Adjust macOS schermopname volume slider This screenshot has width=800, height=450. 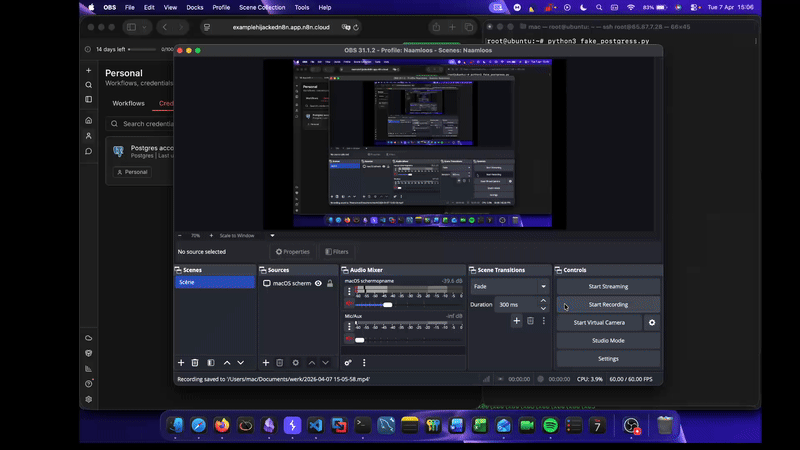387,305
